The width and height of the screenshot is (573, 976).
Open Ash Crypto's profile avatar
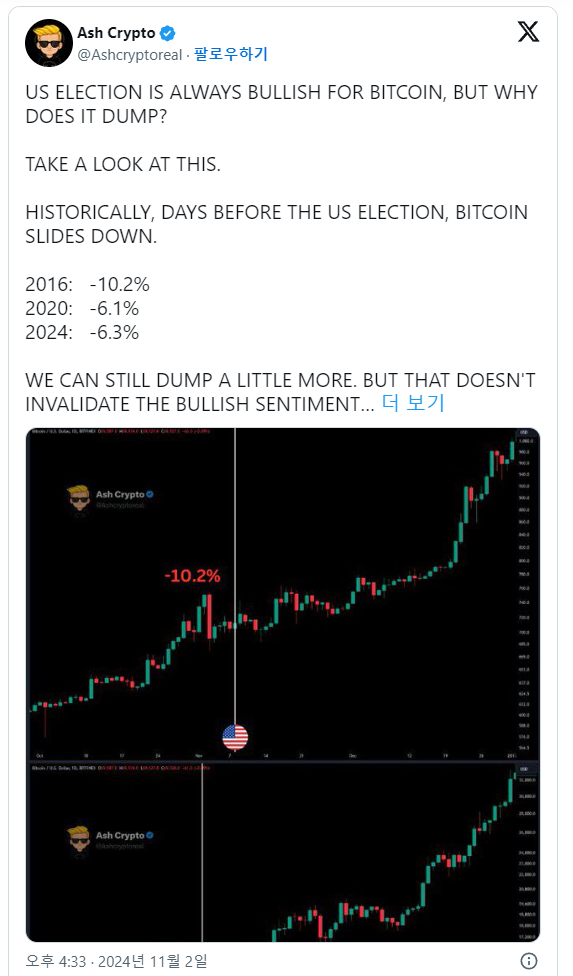49,42
